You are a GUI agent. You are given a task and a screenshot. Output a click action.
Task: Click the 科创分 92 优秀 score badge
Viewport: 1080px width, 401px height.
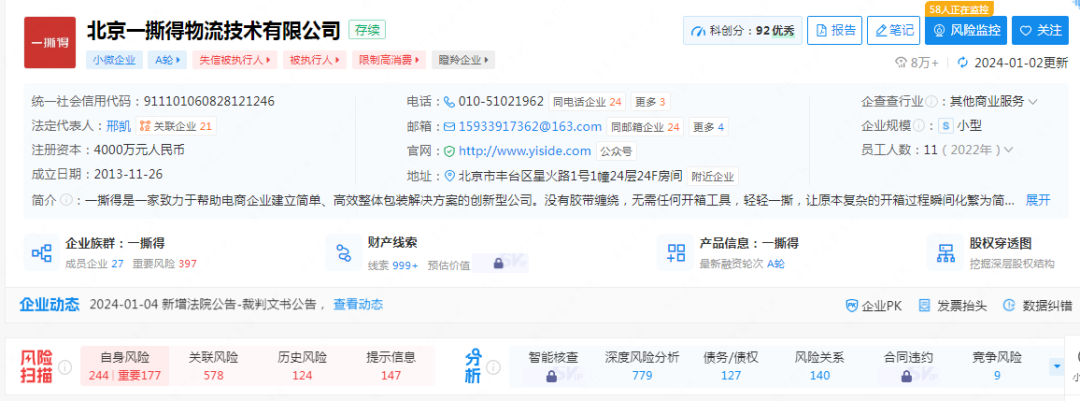coord(742,30)
